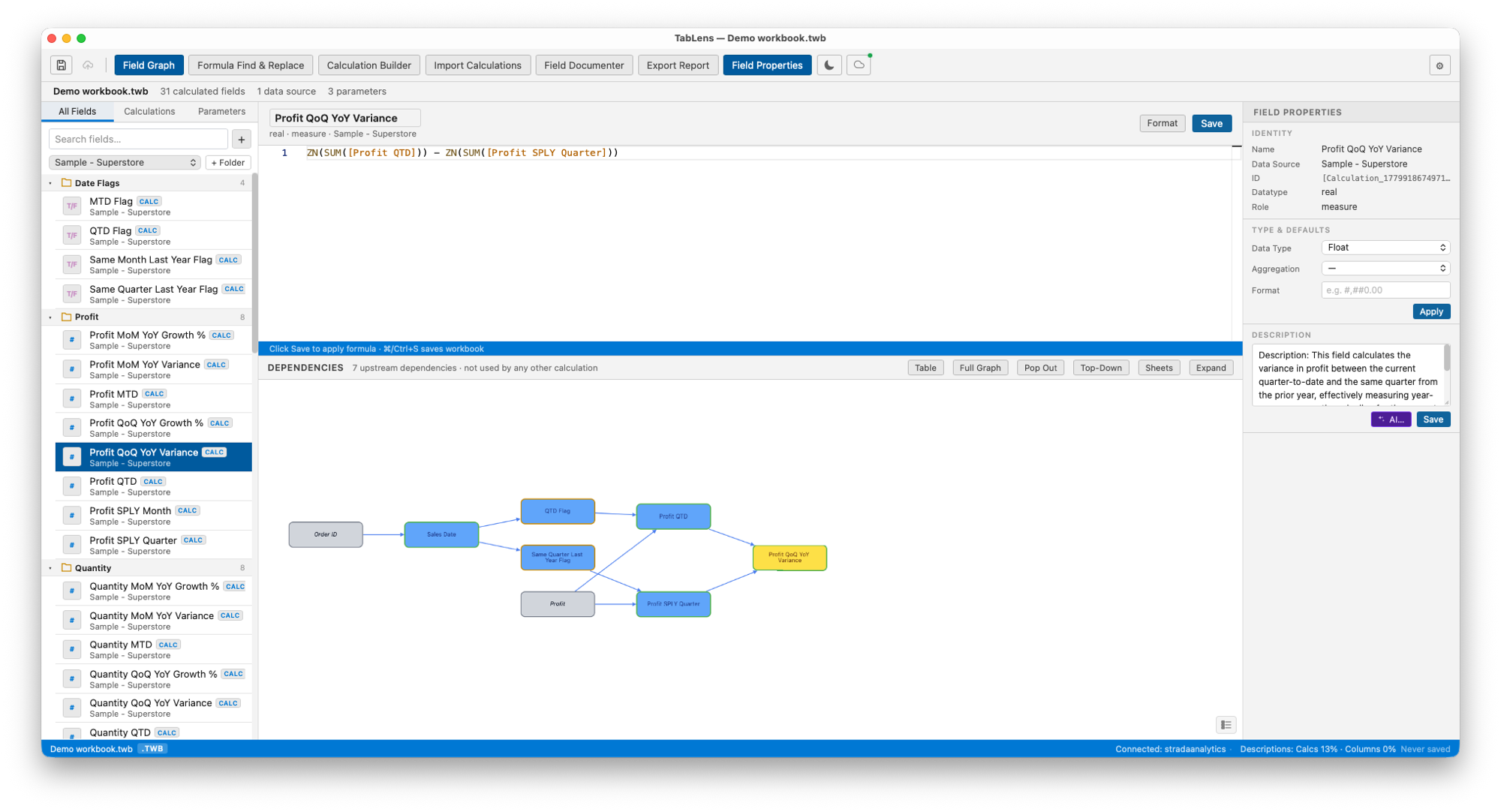Switch to the All Fields tab
The height and width of the screenshot is (812, 1501).
(x=77, y=111)
